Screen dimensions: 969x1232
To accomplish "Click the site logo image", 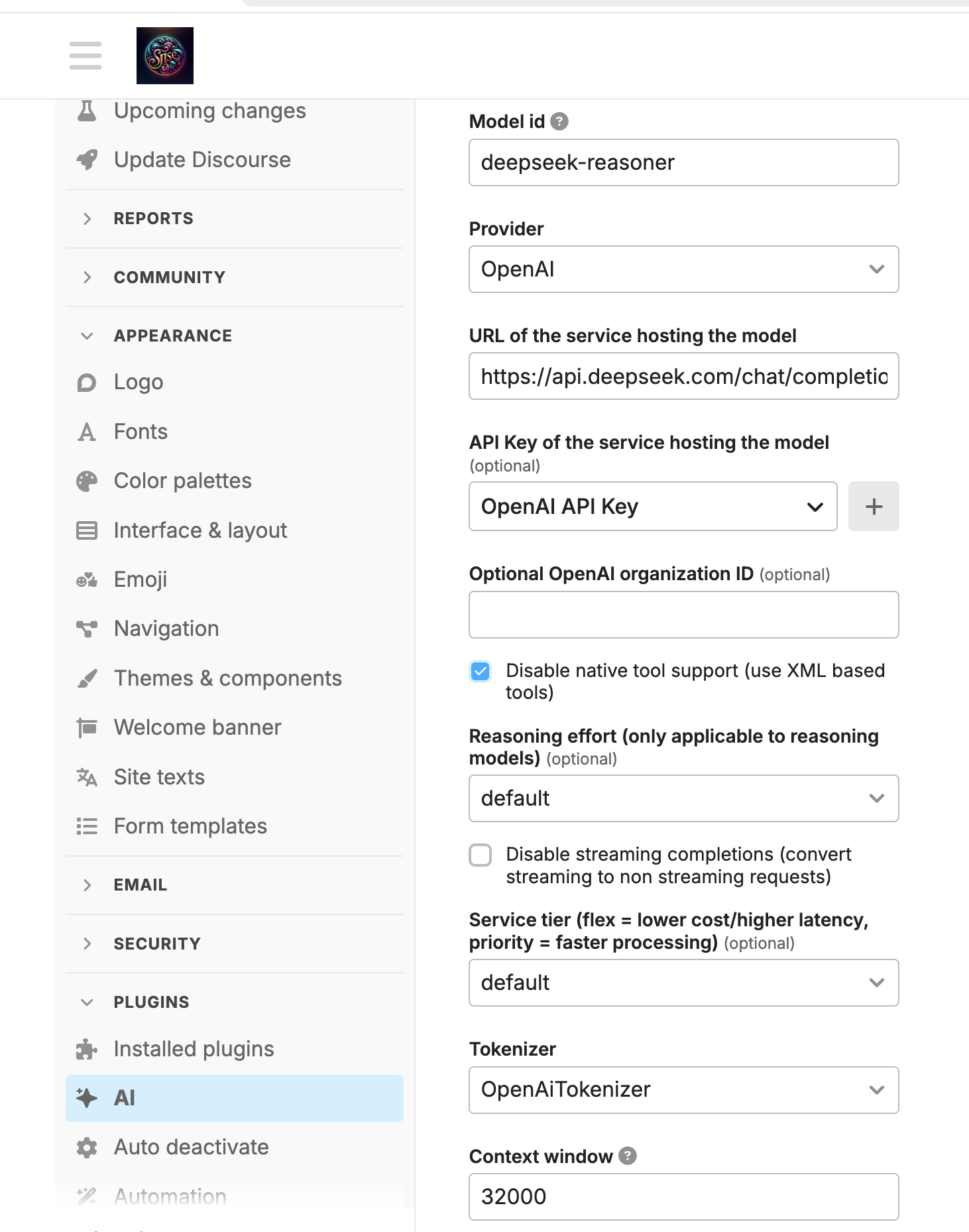I will (x=164, y=56).
